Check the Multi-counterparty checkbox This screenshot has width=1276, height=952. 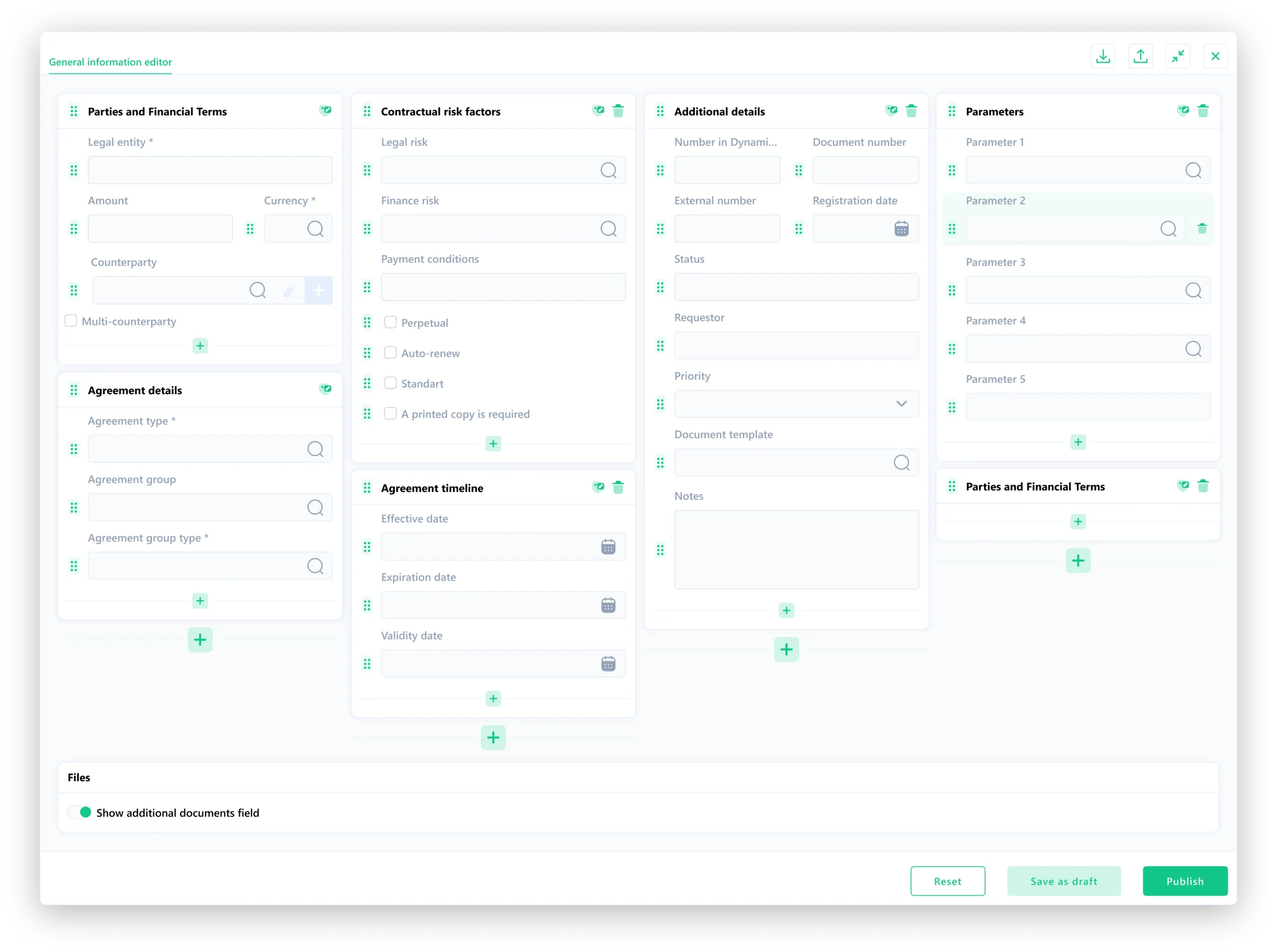pos(70,321)
